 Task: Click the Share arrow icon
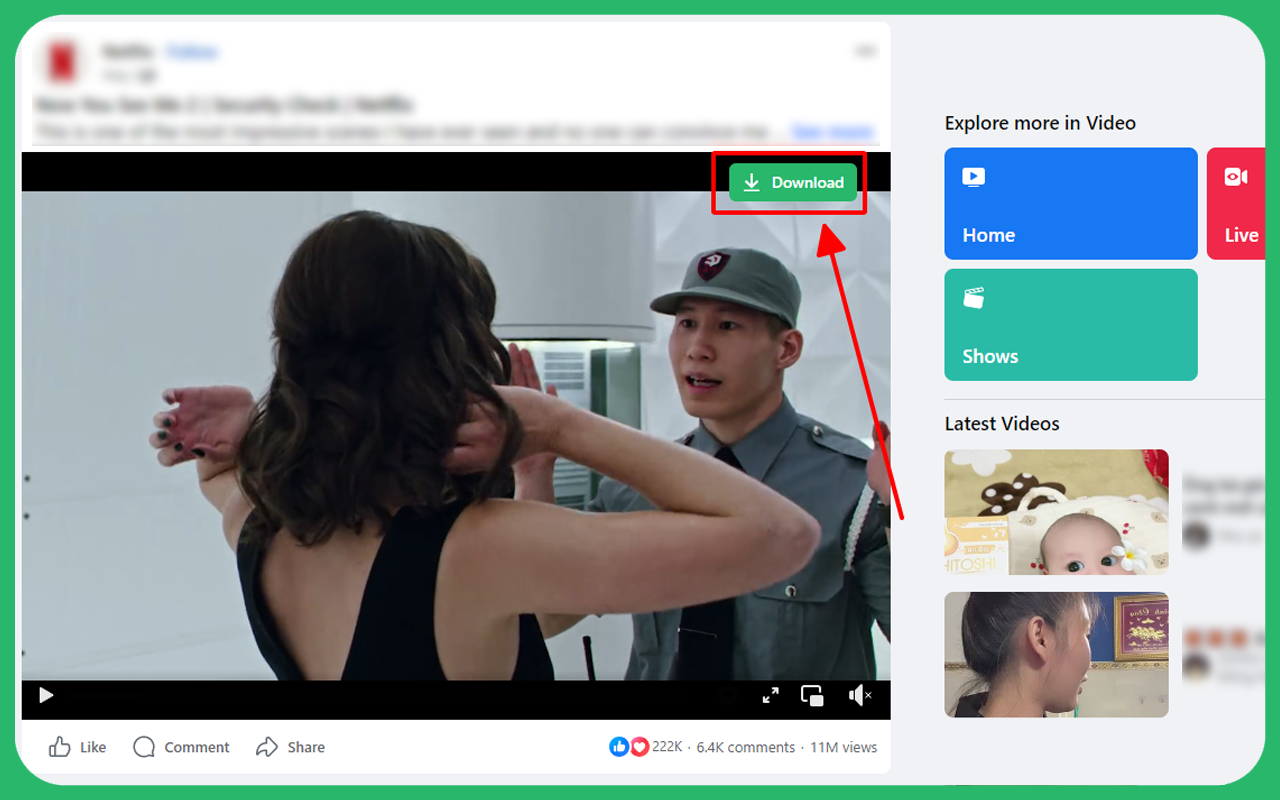click(266, 747)
